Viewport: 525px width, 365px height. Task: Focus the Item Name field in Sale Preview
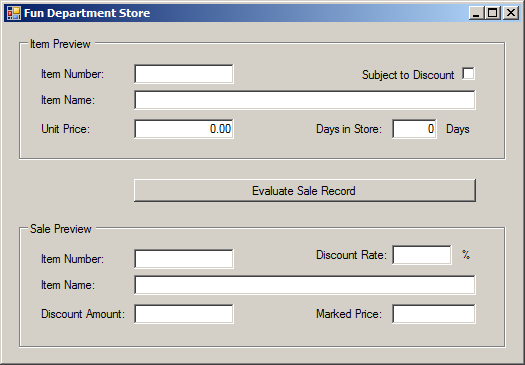305,285
